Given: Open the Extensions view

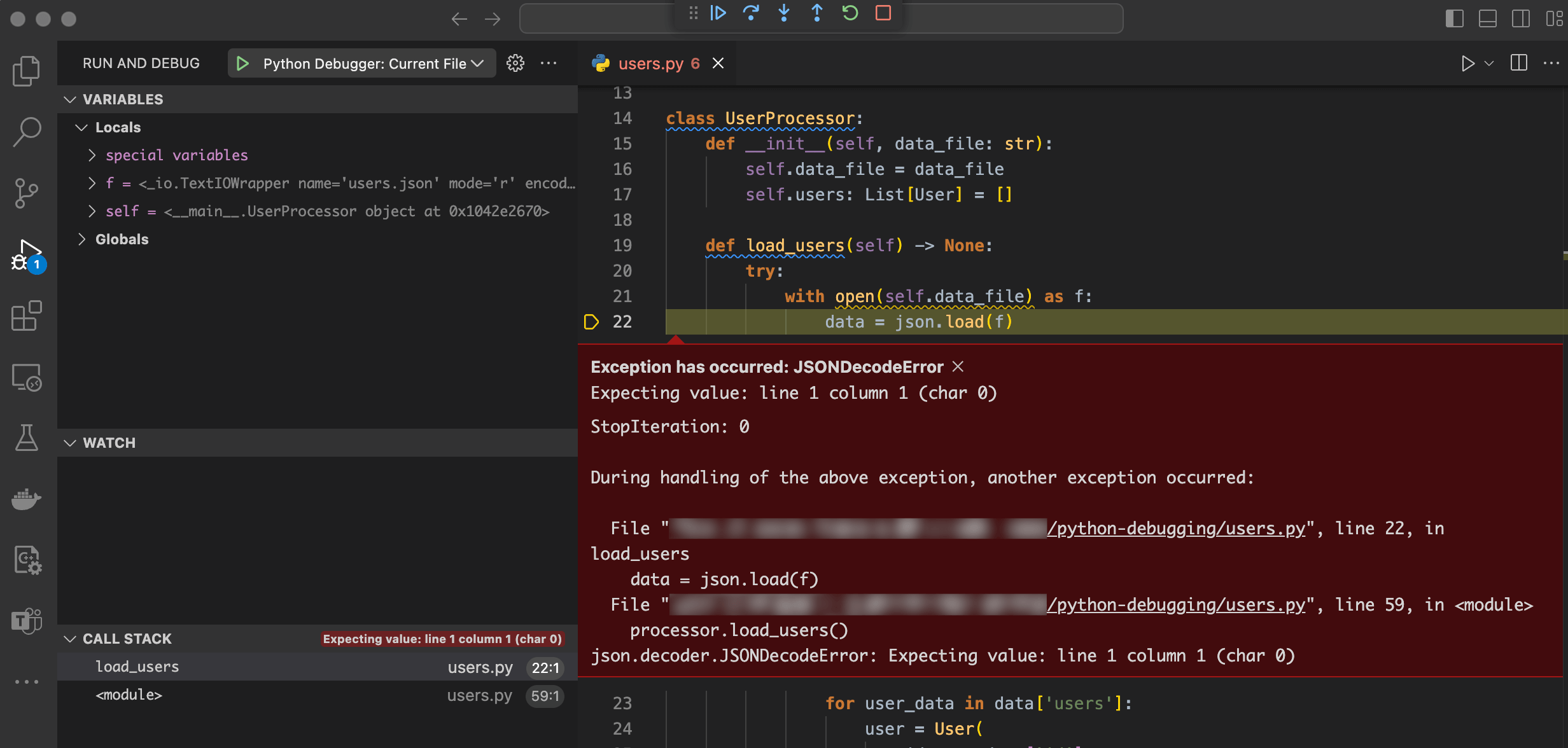Looking at the screenshot, I should point(26,316).
